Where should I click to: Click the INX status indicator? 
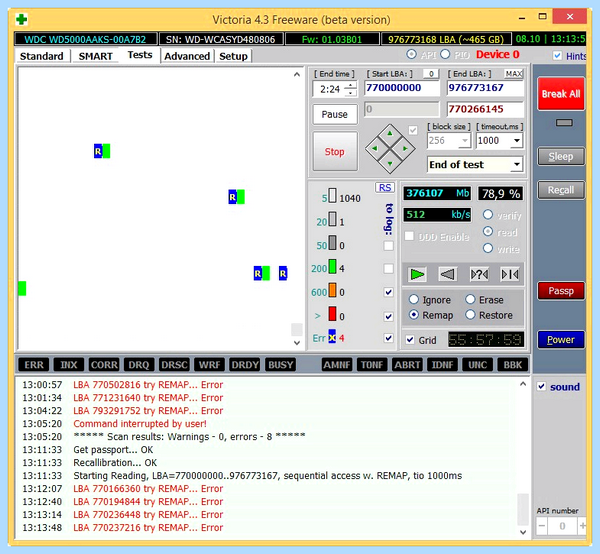[x=69, y=365]
